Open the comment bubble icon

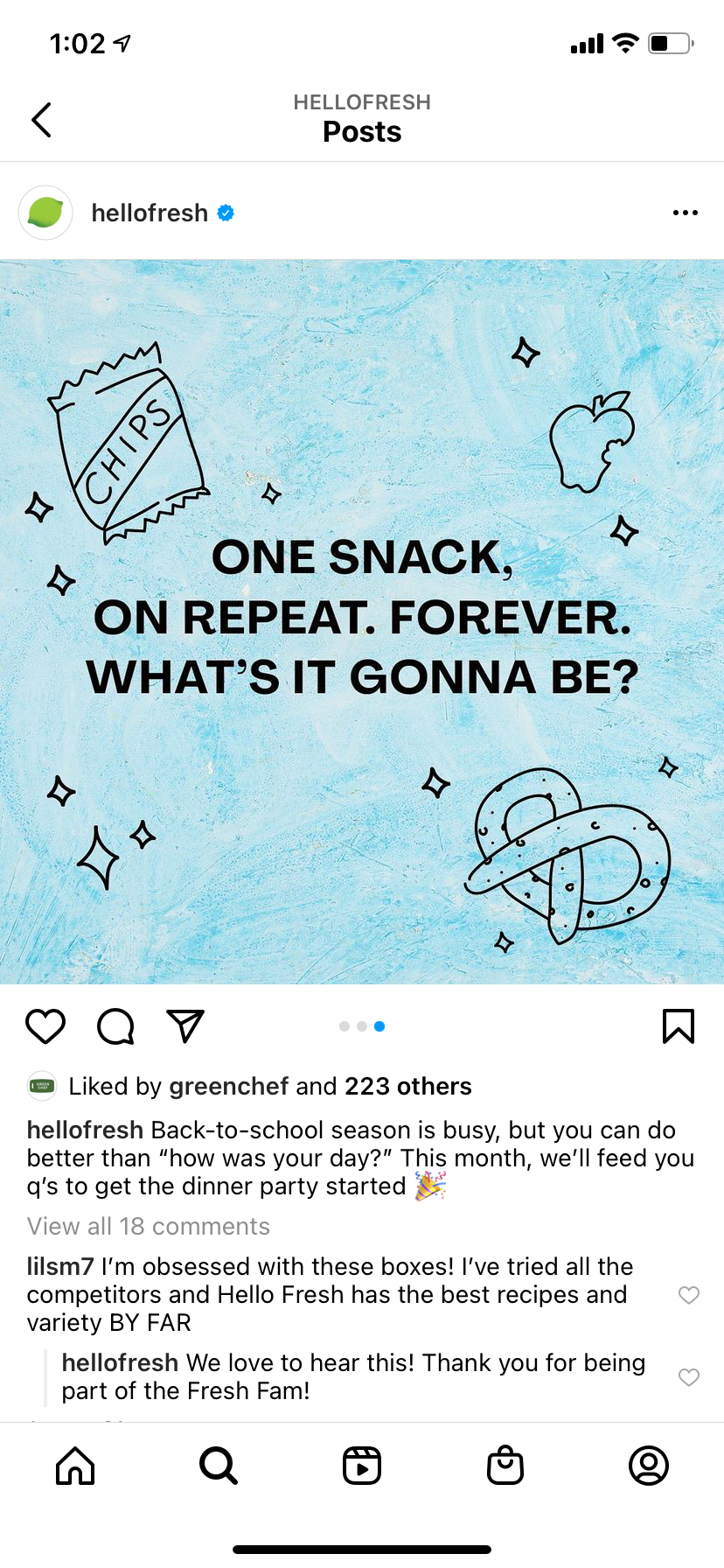tap(115, 1026)
